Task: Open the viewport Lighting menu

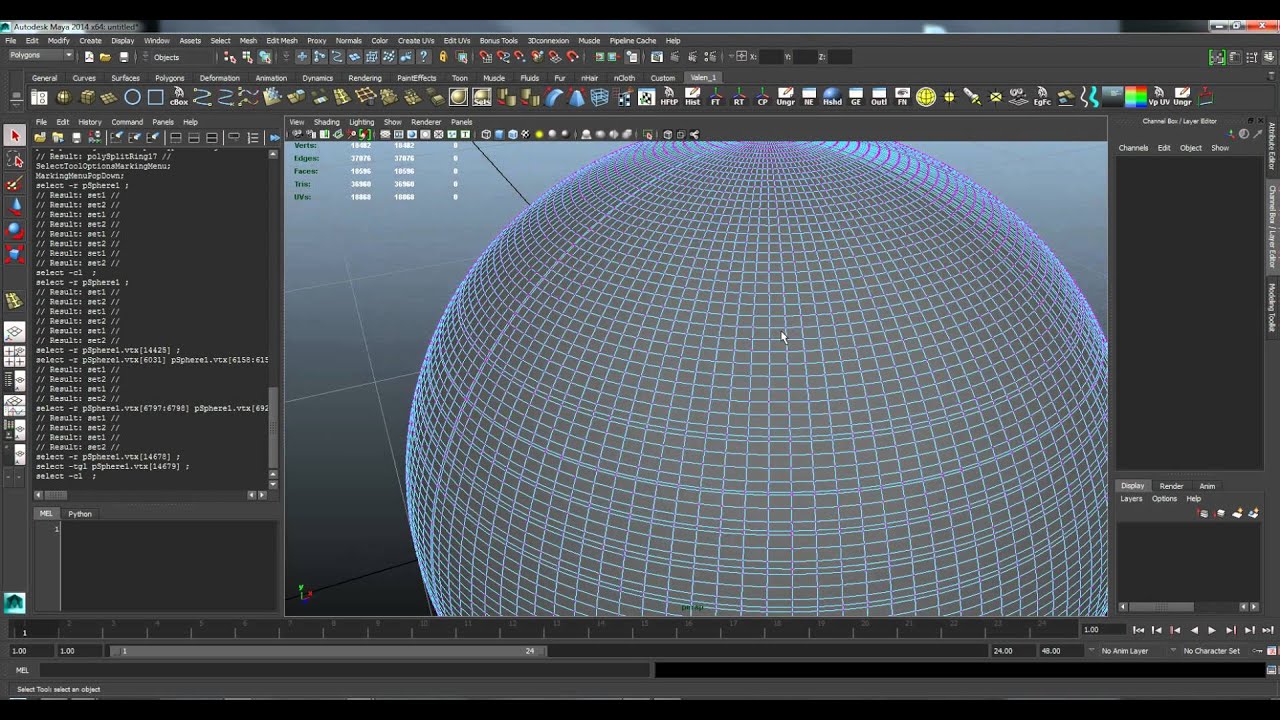Action: point(361,122)
